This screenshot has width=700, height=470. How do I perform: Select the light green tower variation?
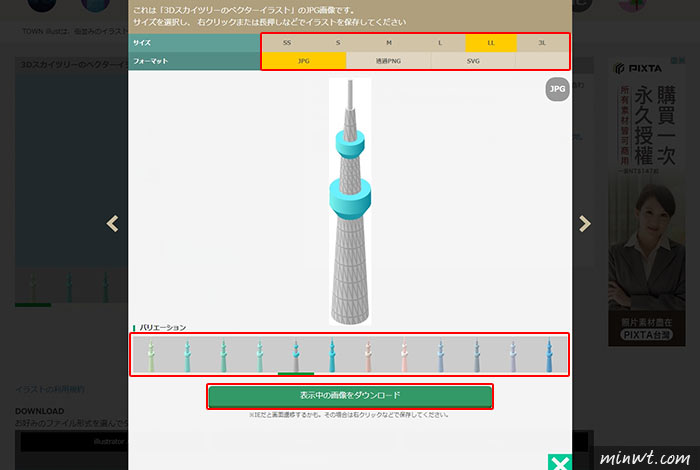click(x=151, y=355)
